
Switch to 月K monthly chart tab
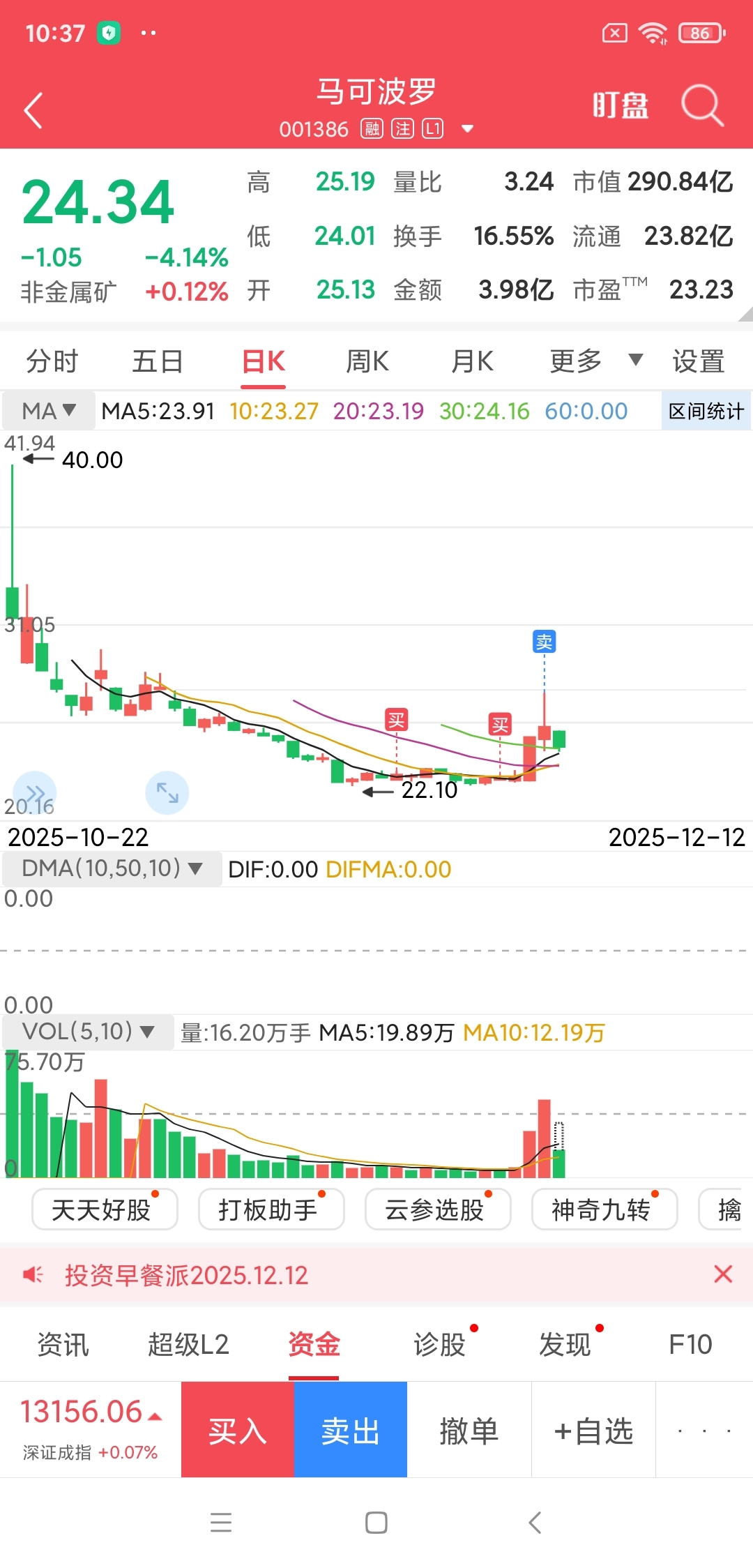click(x=472, y=361)
